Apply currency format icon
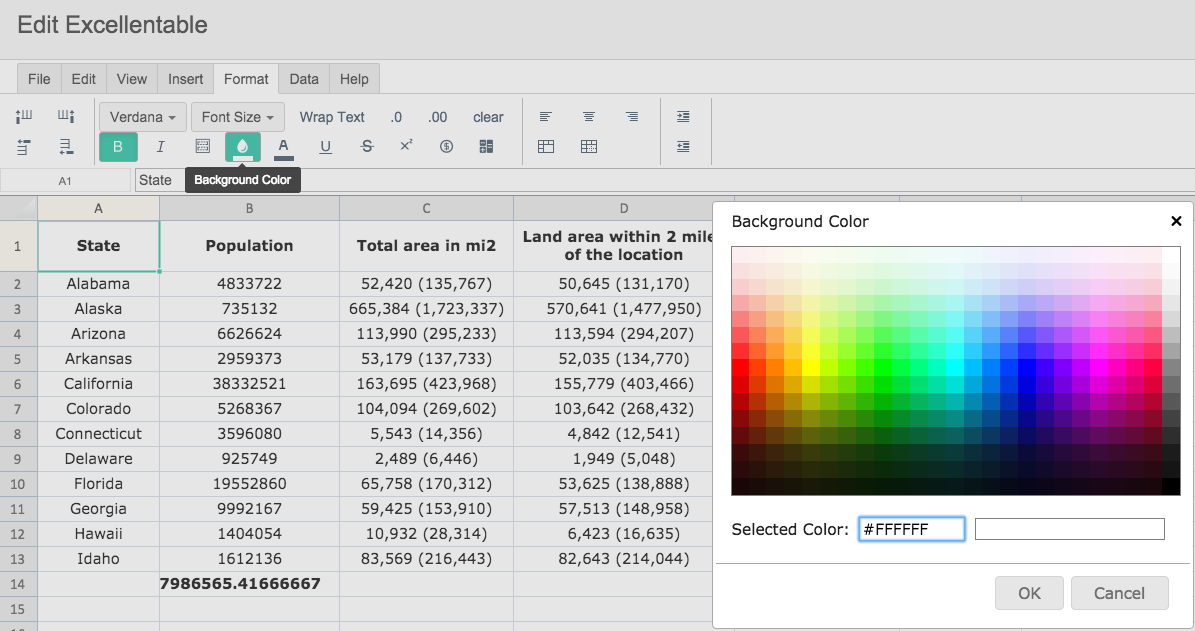 coord(447,146)
